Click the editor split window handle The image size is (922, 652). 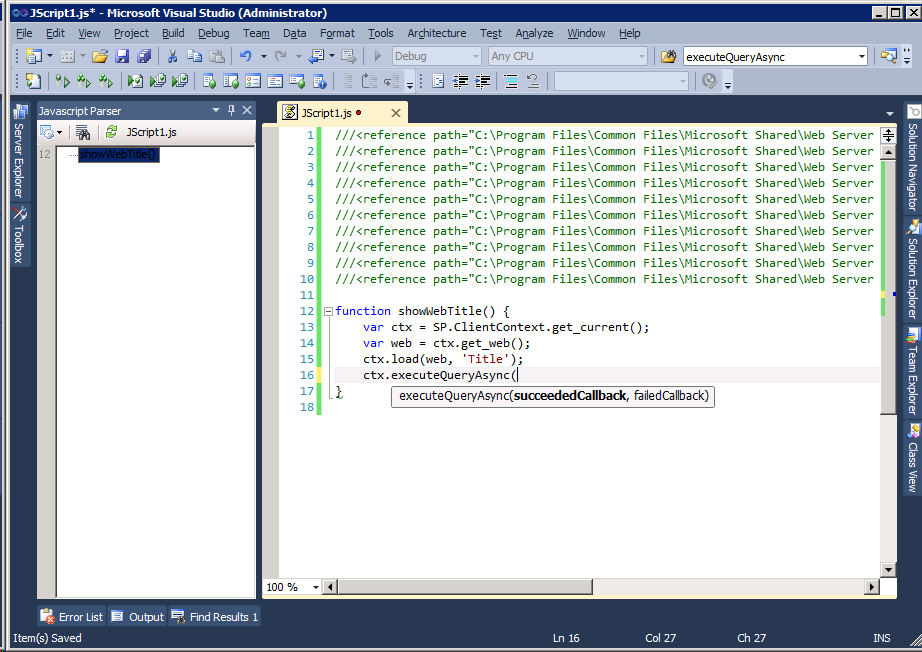(x=888, y=136)
